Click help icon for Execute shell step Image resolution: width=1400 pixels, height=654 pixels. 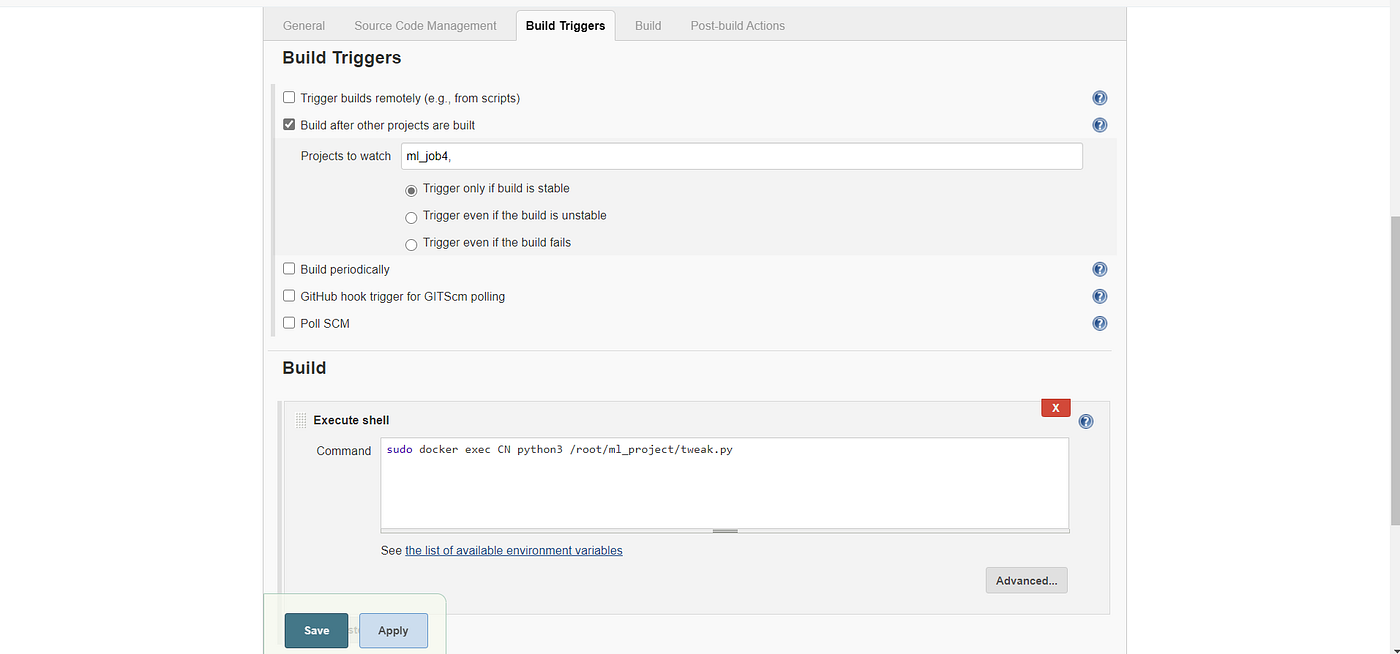click(x=1086, y=421)
